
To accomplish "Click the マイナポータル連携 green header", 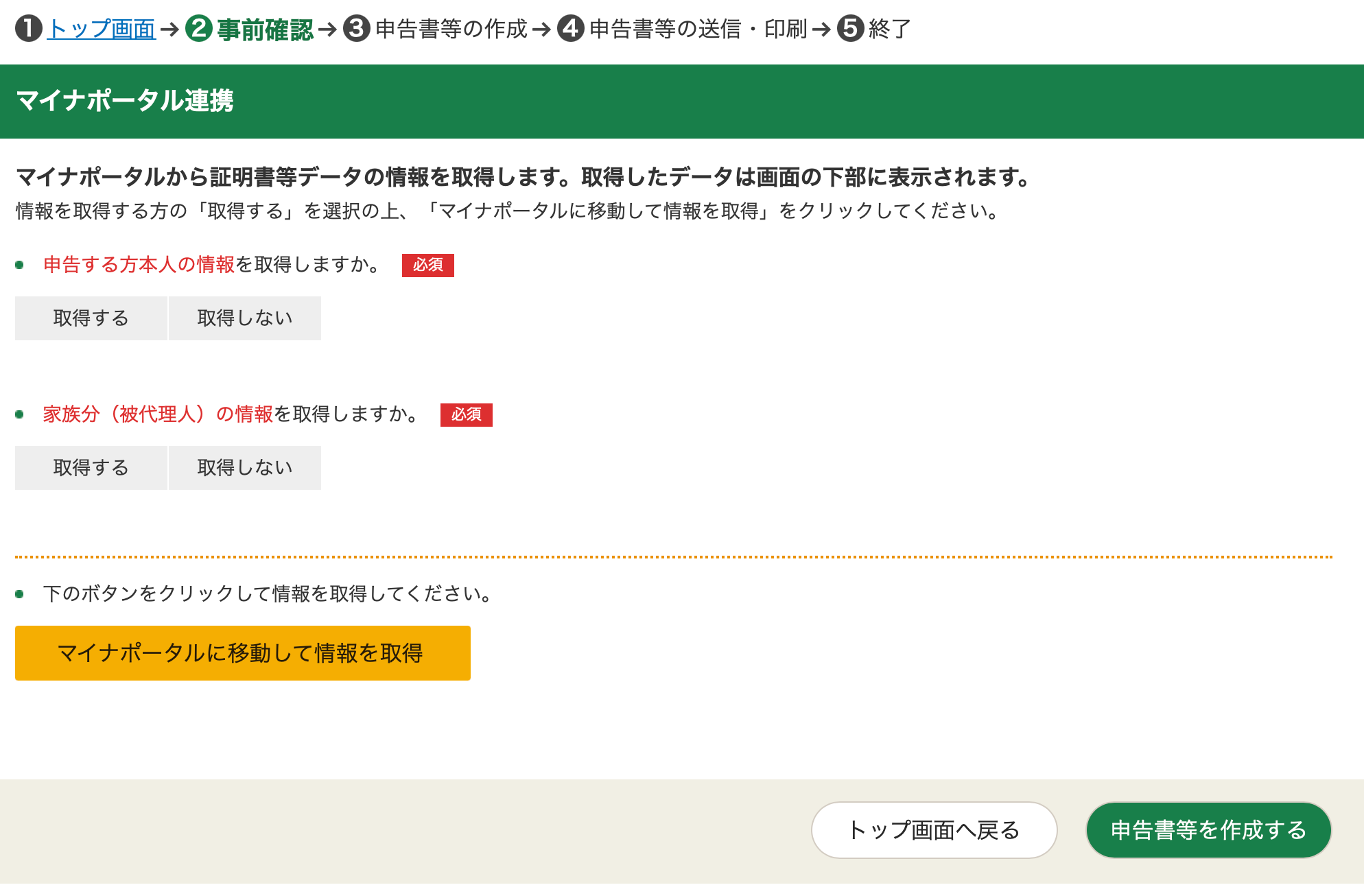I will 125,101.
